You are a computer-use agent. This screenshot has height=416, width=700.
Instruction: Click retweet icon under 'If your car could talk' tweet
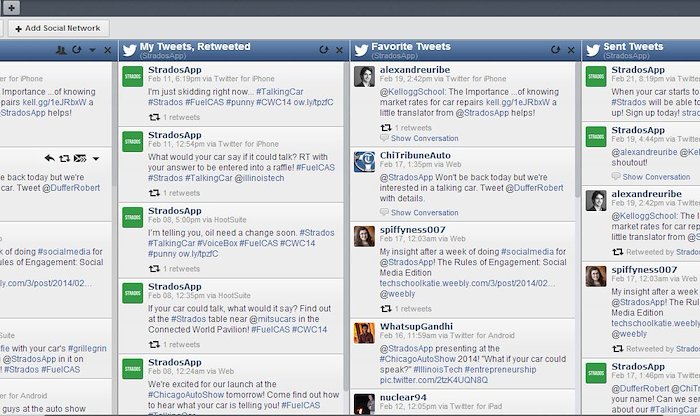tap(154, 345)
